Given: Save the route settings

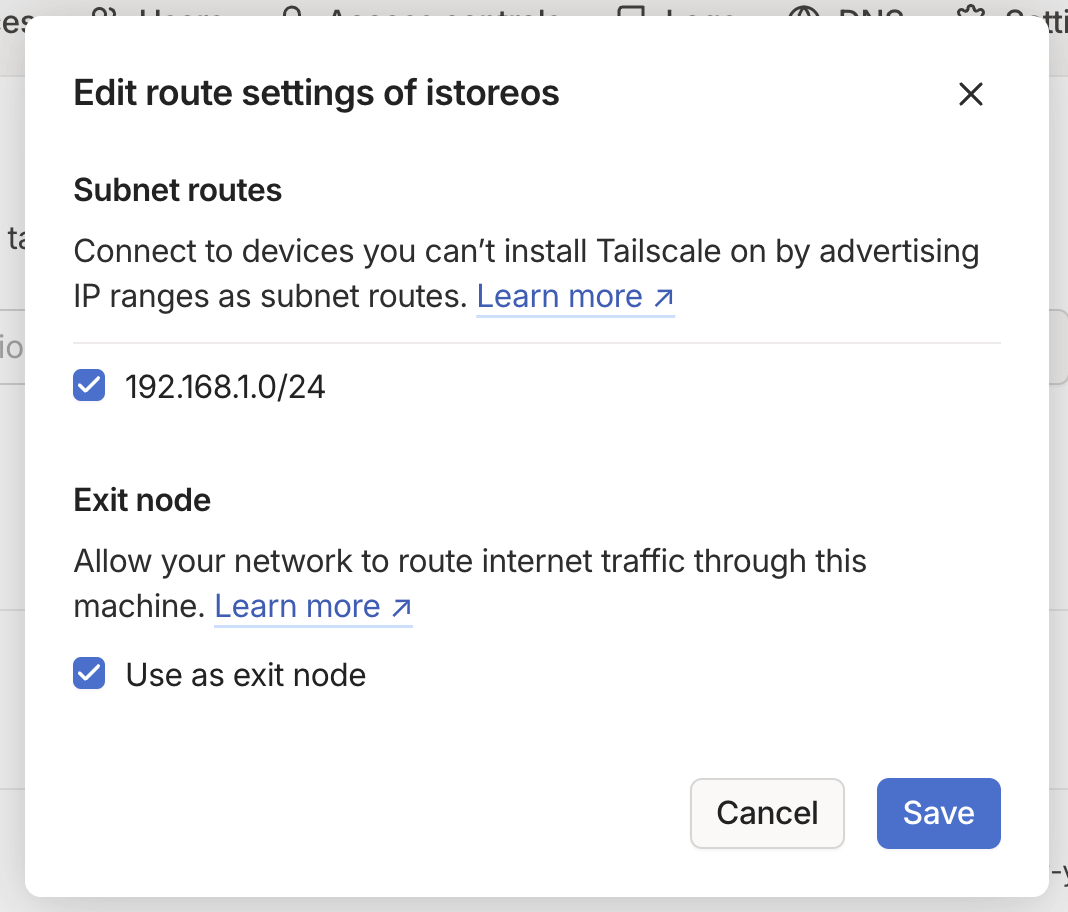Looking at the screenshot, I should 938,813.
